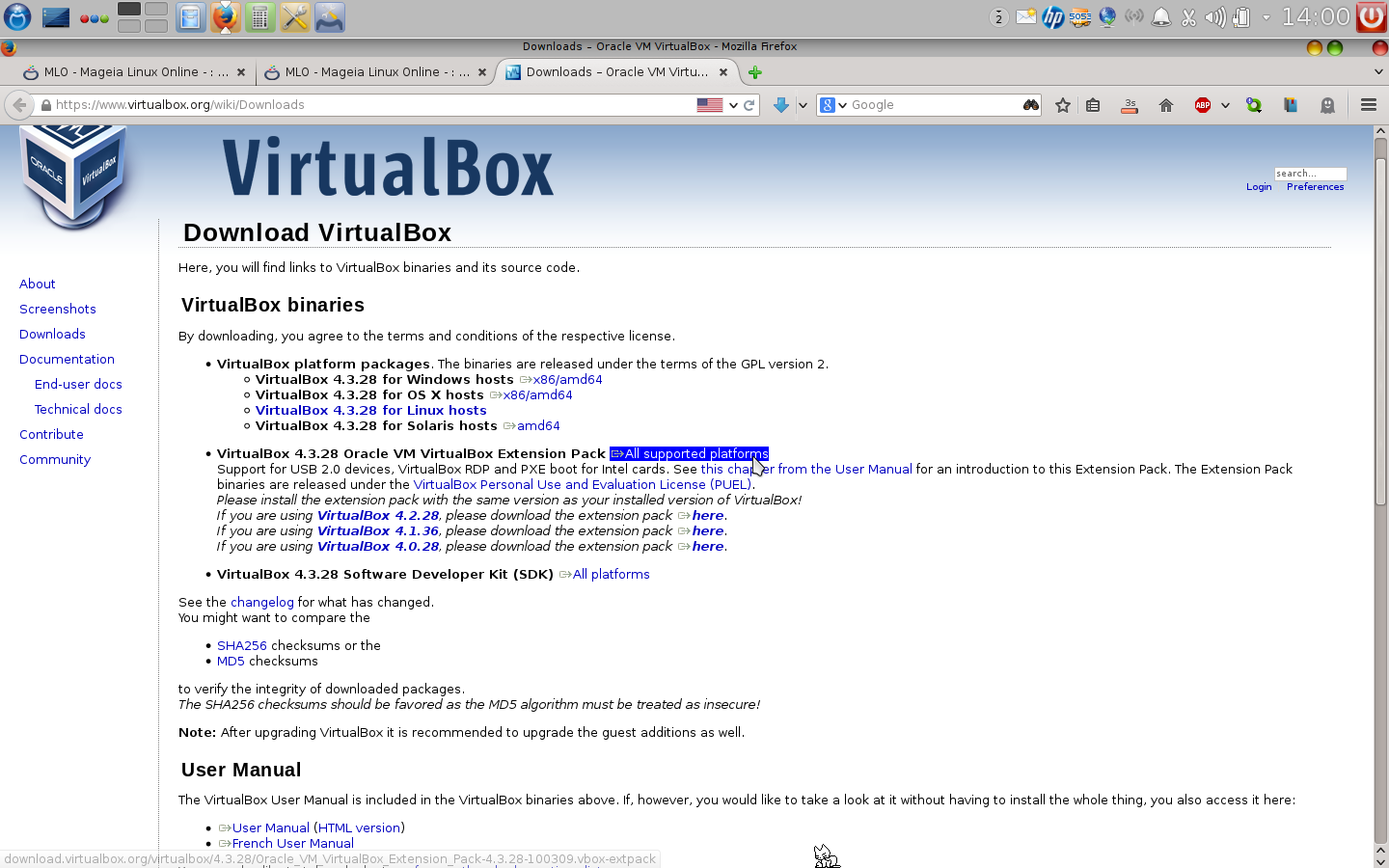
Task: Expand the Adblock Plus dropdown arrow
Action: pyautogui.click(x=1225, y=105)
